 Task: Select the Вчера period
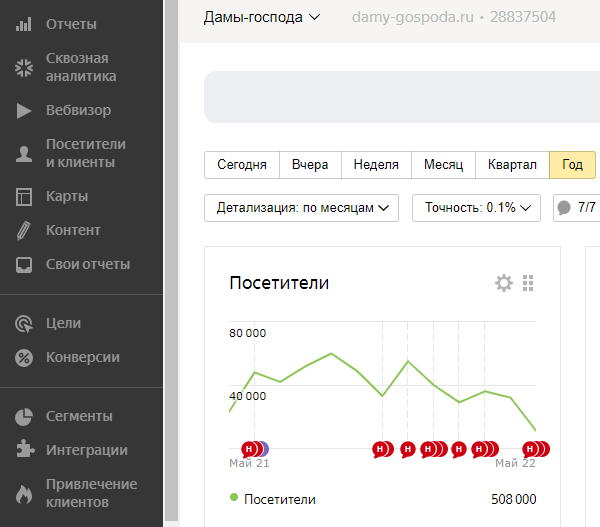(x=310, y=165)
